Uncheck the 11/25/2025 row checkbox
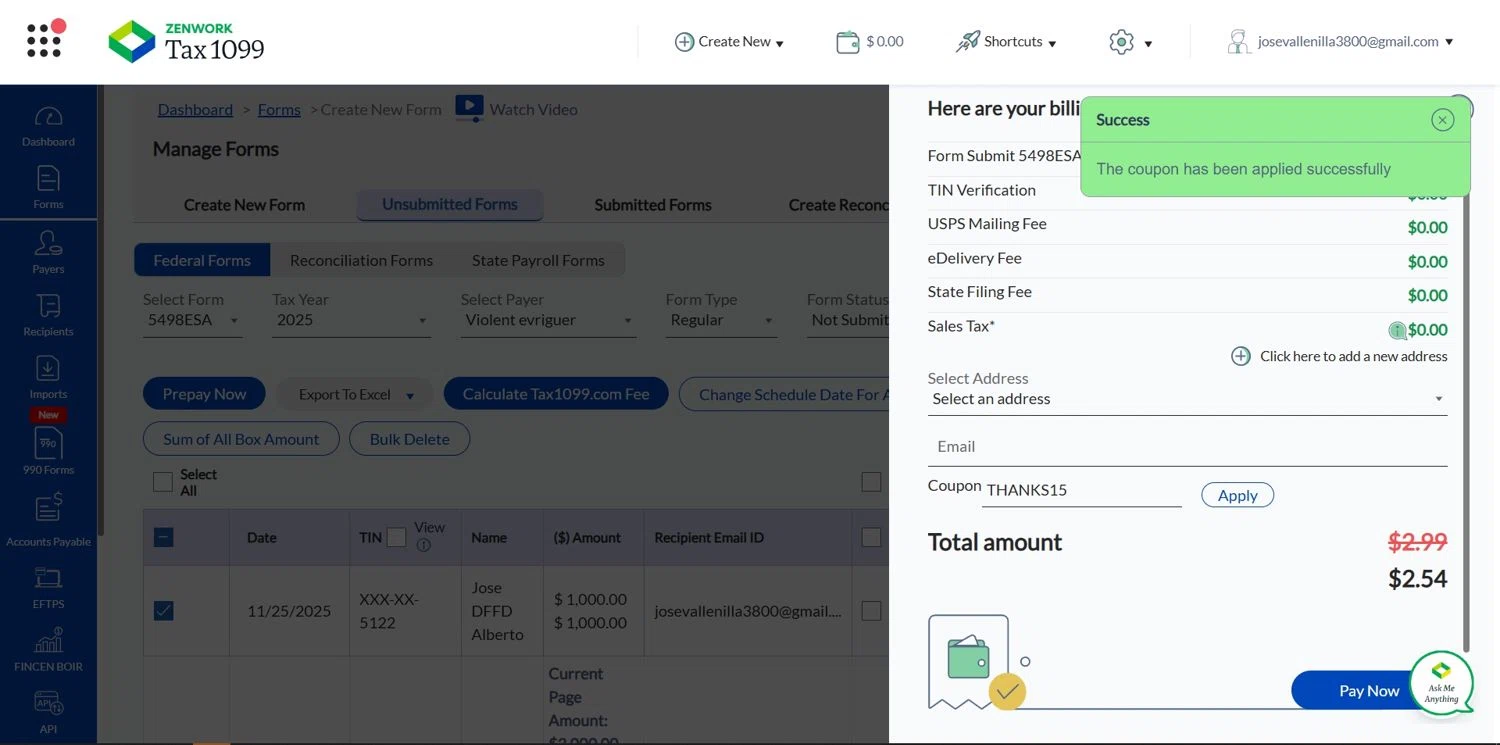Image resolution: width=1500 pixels, height=745 pixels. [x=164, y=610]
